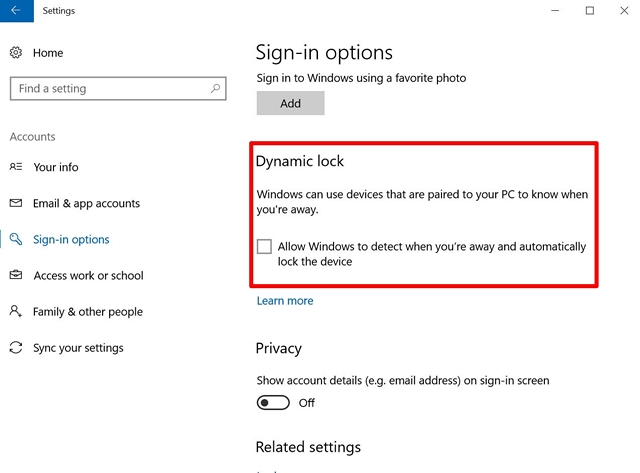640x473 pixels.
Task: Click the Related settings heading
Action: 308,447
